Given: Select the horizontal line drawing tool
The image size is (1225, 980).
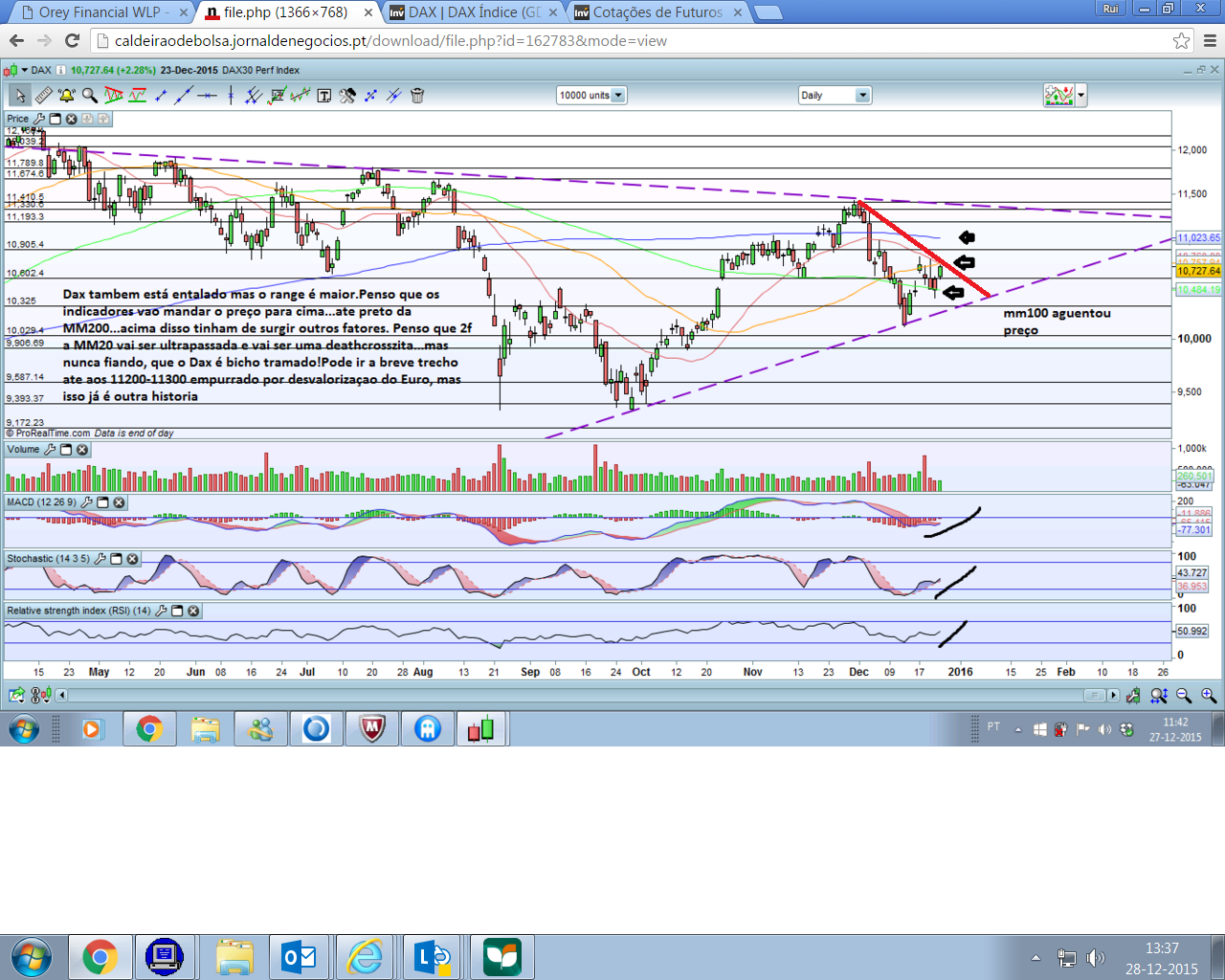Looking at the screenshot, I should (x=207, y=95).
